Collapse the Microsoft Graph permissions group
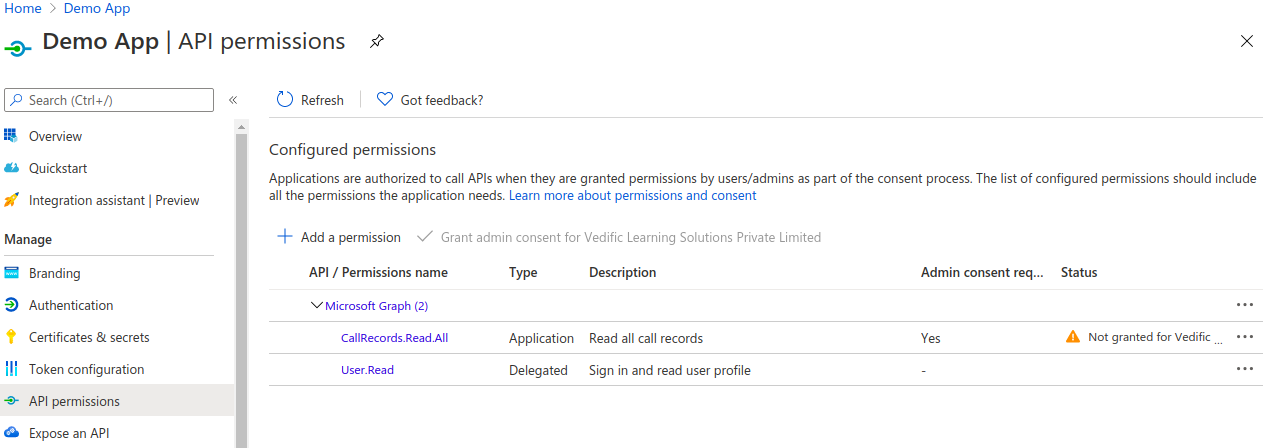This screenshot has height=448, width=1279. tap(317, 305)
